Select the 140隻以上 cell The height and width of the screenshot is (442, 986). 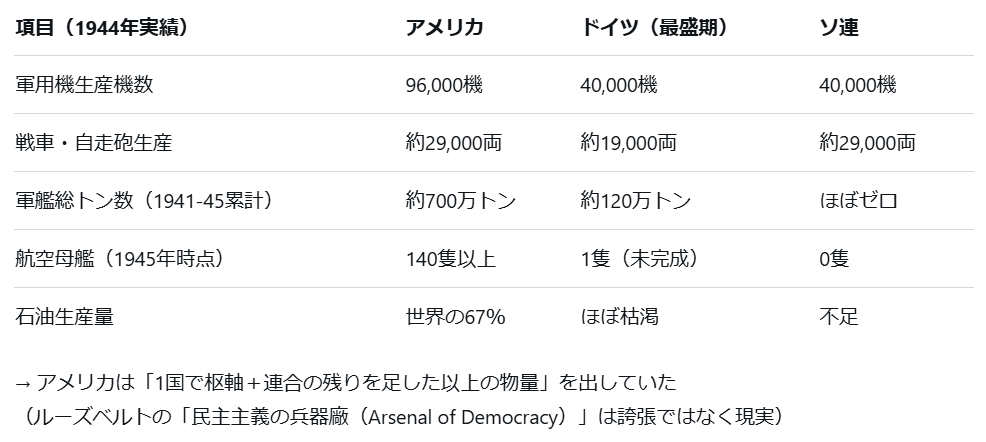tap(451, 259)
